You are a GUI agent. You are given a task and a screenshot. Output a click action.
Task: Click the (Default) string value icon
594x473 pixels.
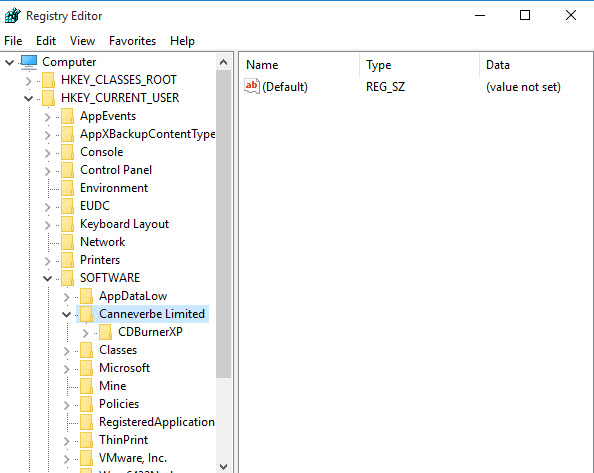(252, 86)
